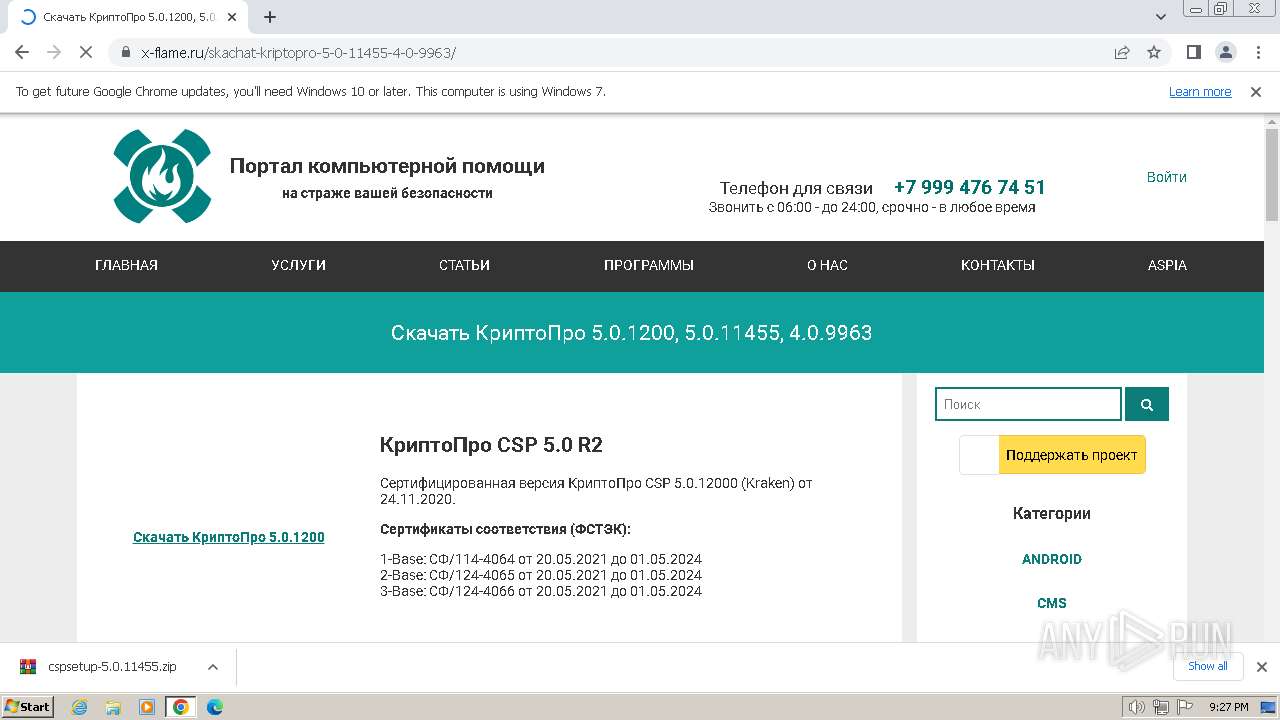Click the share page icon
The image size is (1280, 720).
(x=1122, y=53)
